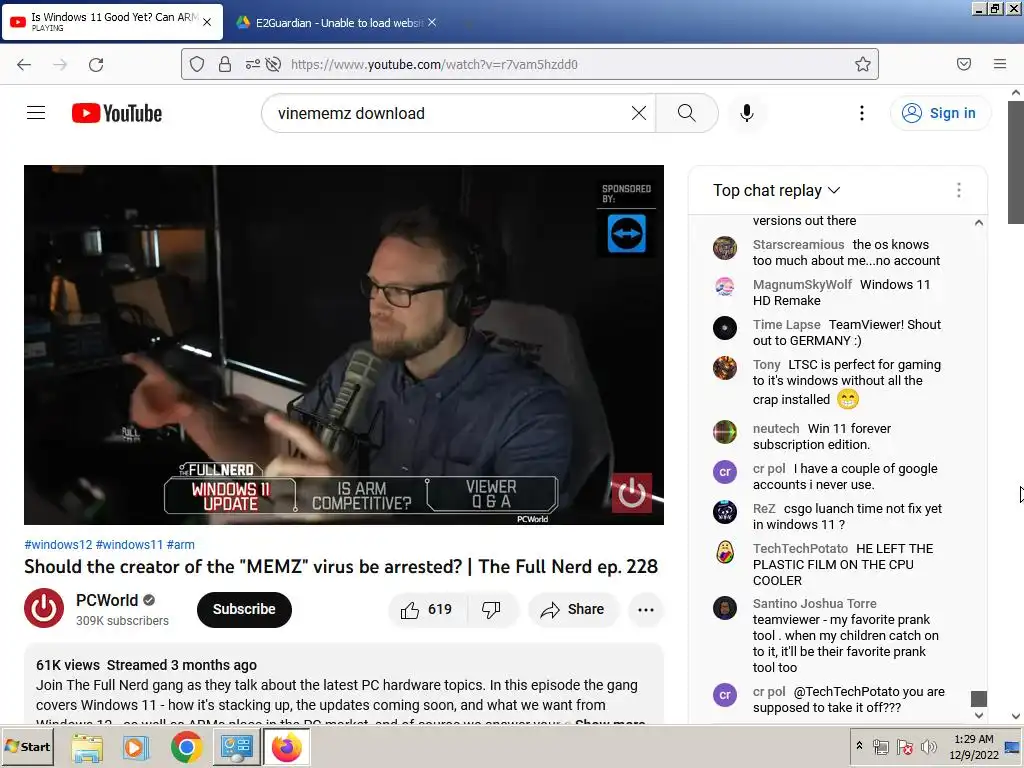Open the tracking protection shield icon
Screen dimensions: 1024x768
(197, 64)
